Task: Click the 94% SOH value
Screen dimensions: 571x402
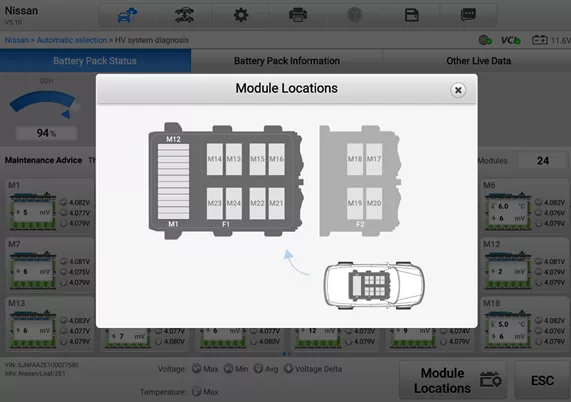Action: point(46,133)
